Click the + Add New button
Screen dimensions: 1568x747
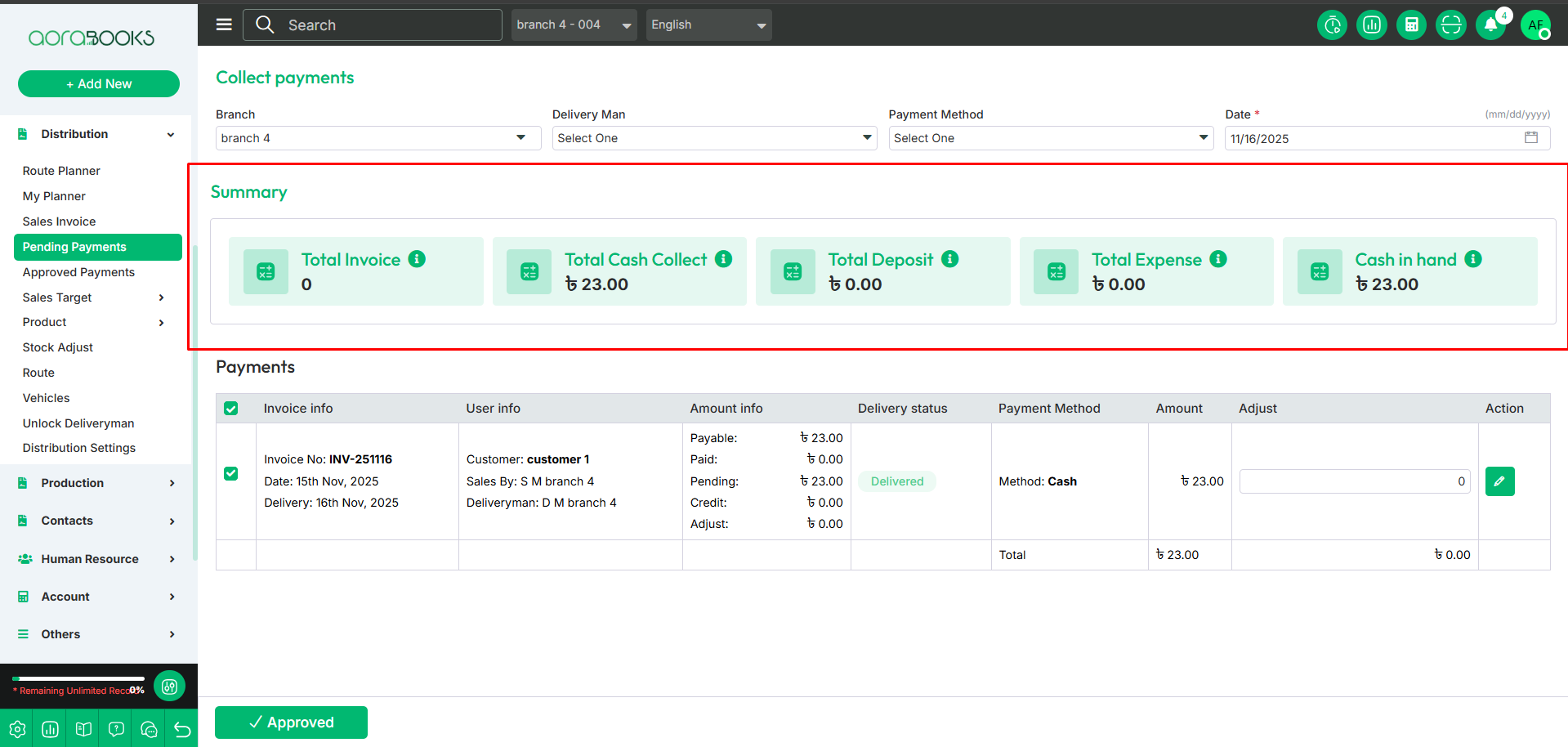[x=99, y=84]
